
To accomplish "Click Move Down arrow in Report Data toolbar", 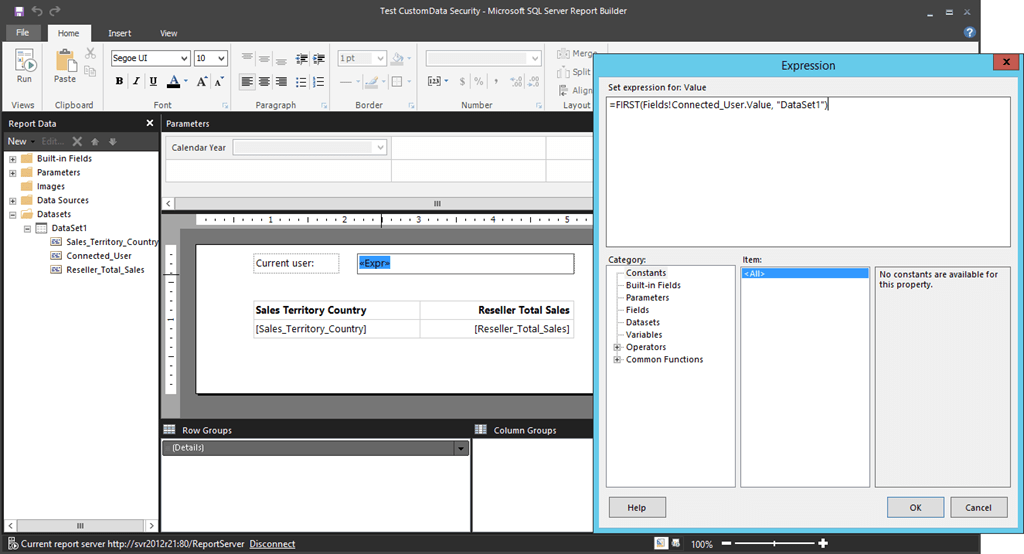I will pyautogui.click(x=112, y=141).
